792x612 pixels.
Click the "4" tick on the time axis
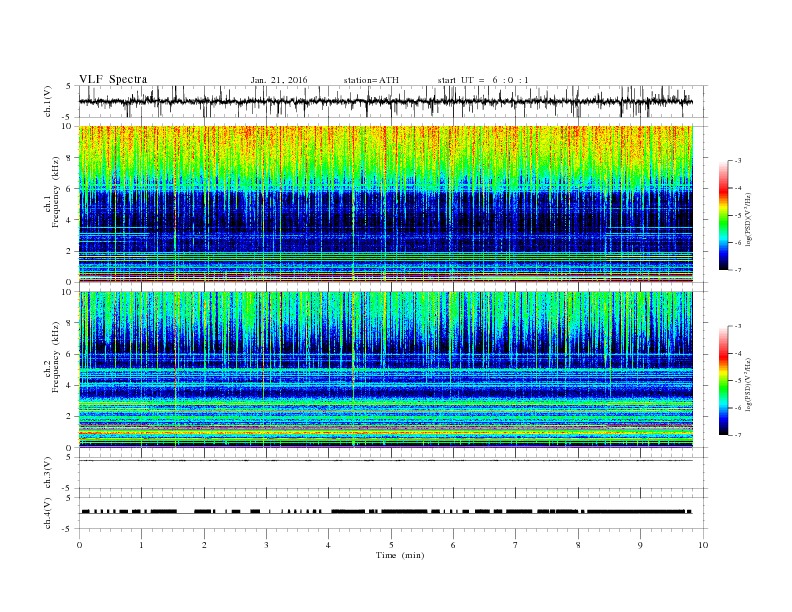329,545
